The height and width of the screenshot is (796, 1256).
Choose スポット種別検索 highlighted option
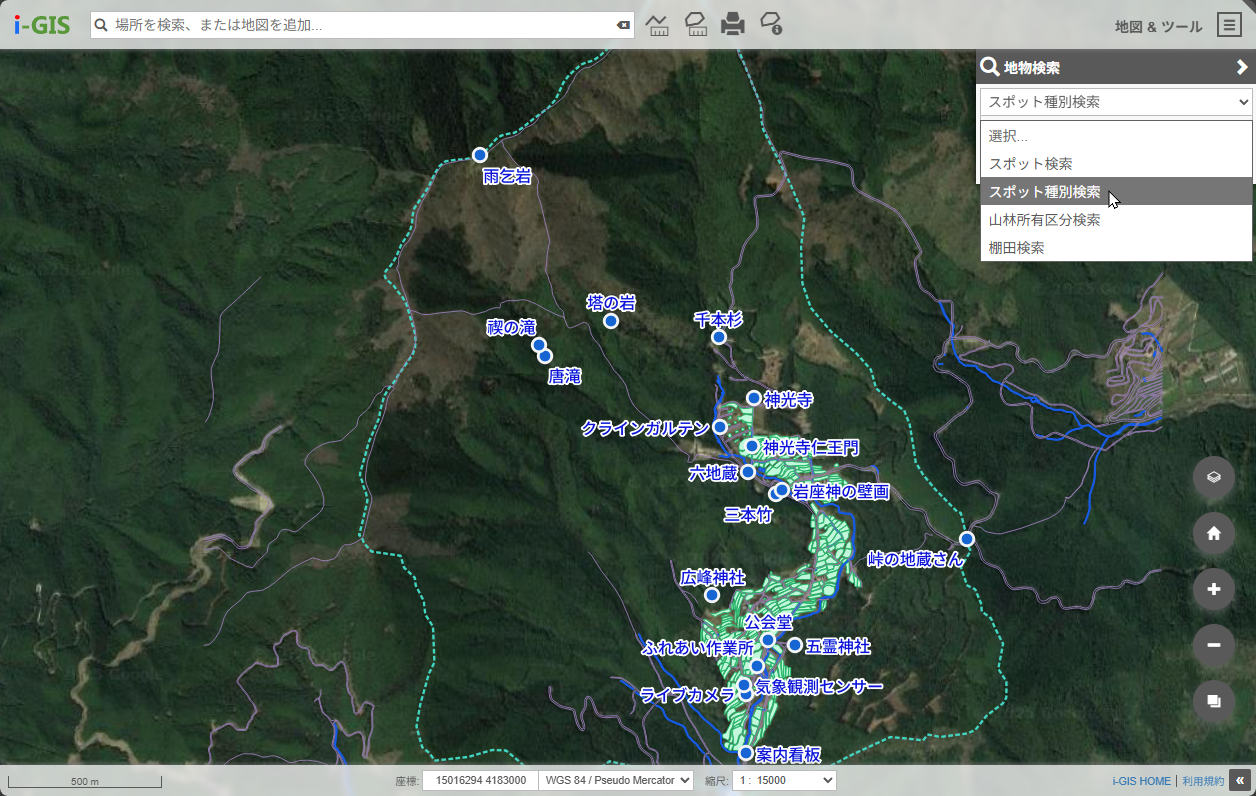pos(1116,192)
